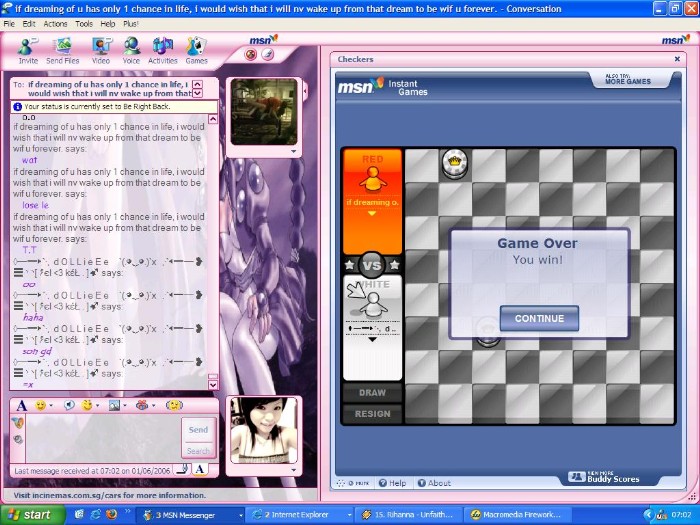Expand the white player name arrow
The image size is (700, 525).
[x=372, y=340]
